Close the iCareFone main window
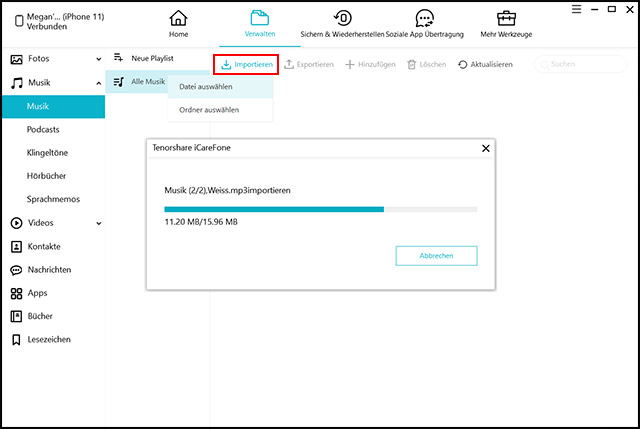 click(630, 9)
